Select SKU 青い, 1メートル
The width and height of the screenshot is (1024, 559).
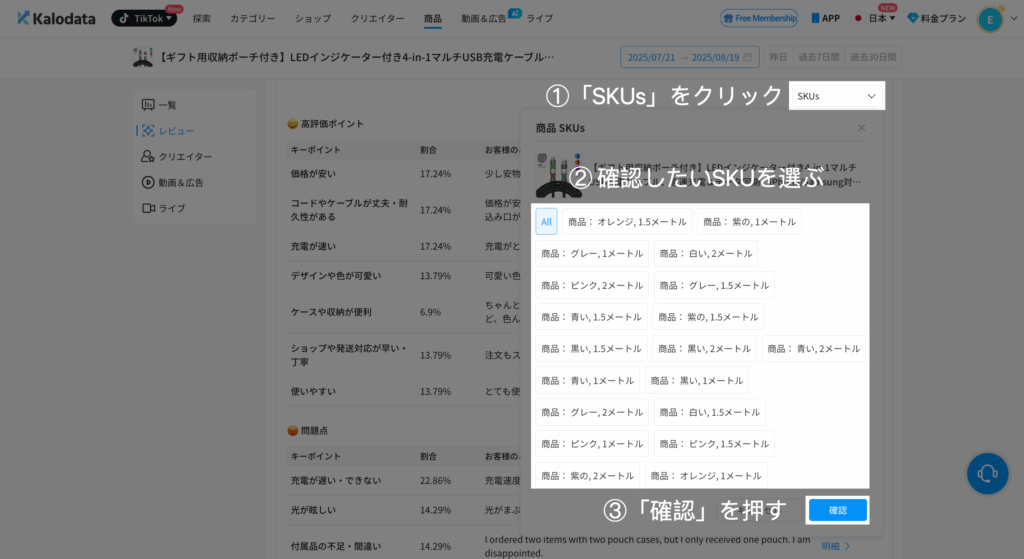(x=587, y=380)
